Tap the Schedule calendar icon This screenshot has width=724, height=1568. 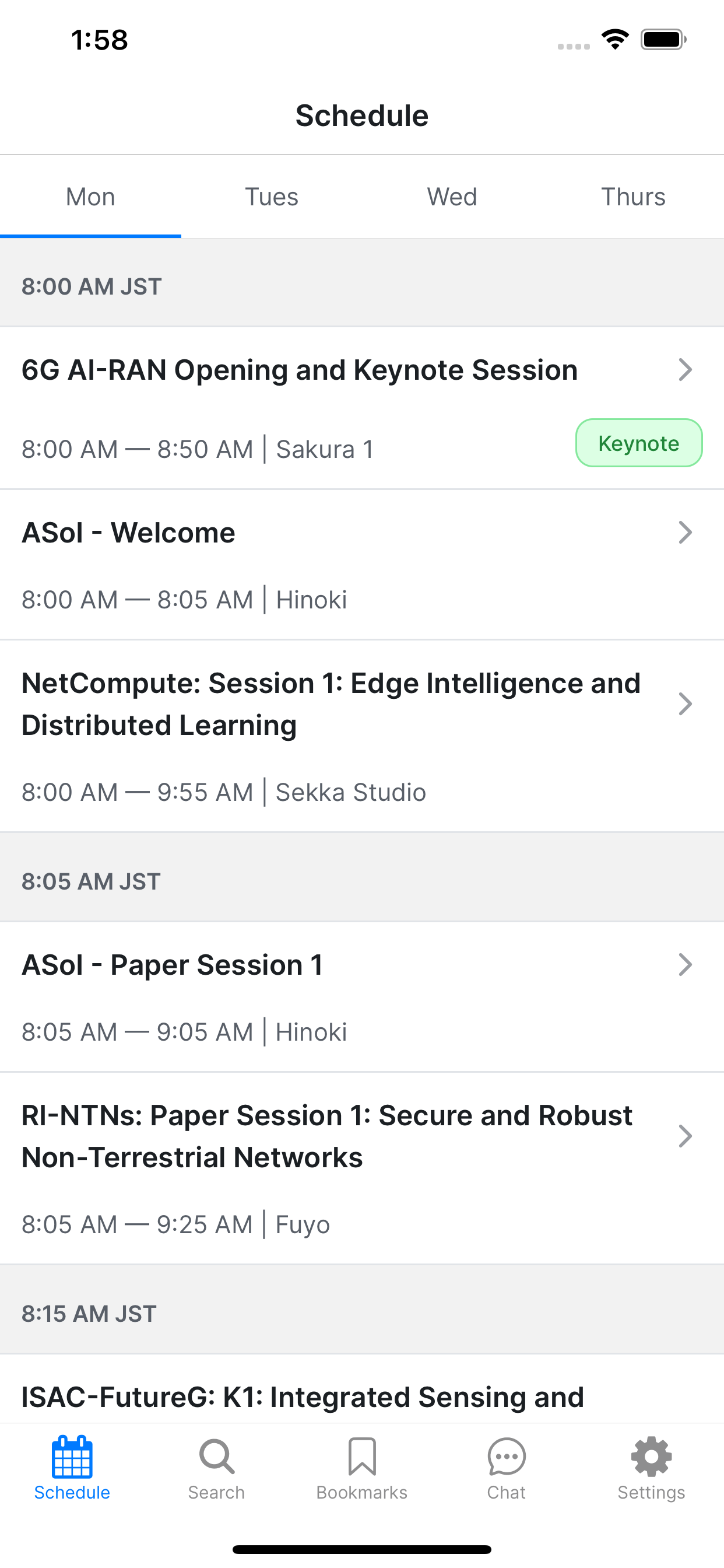[x=72, y=1457]
